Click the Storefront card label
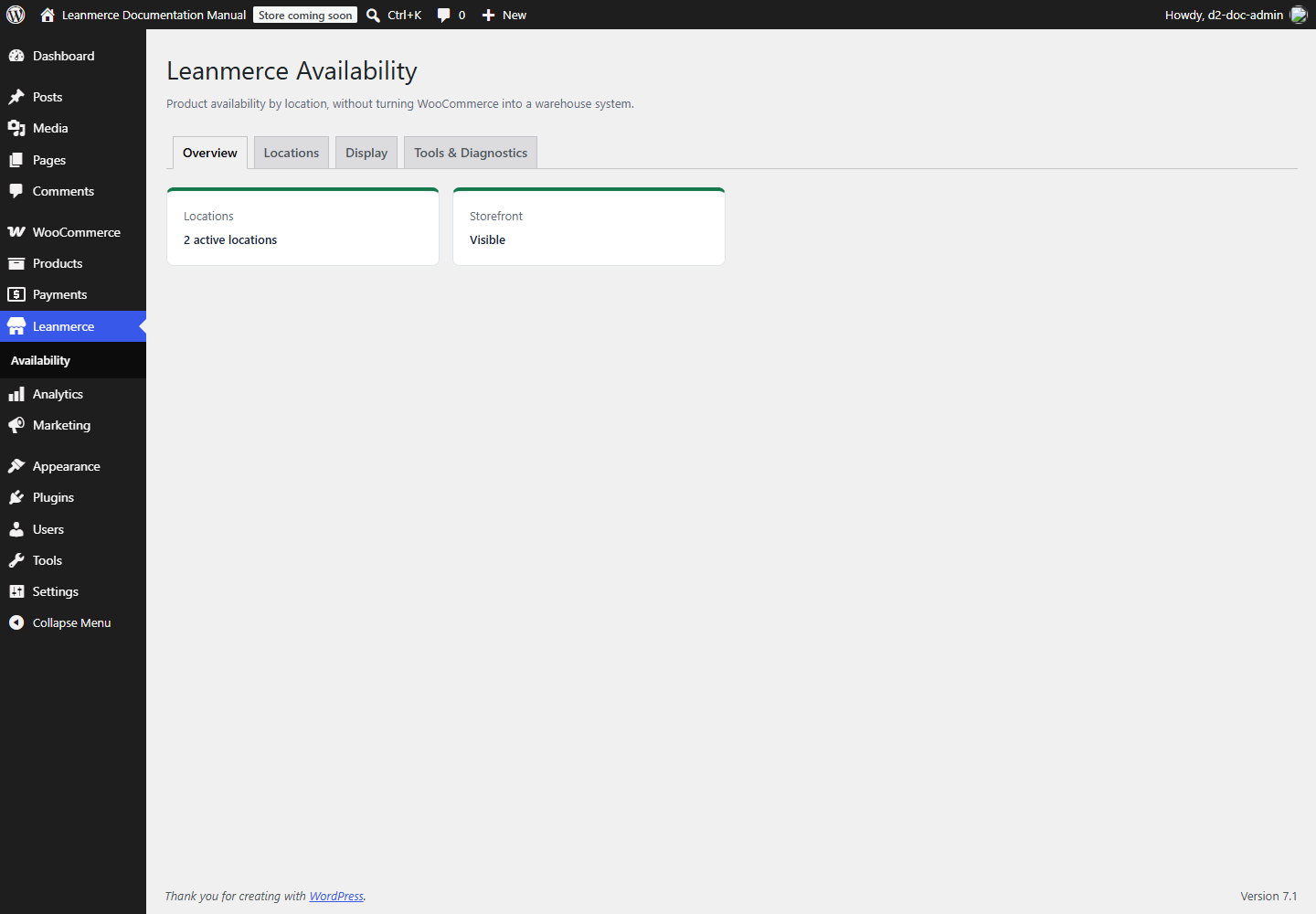1316x914 pixels. [x=496, y=216]
